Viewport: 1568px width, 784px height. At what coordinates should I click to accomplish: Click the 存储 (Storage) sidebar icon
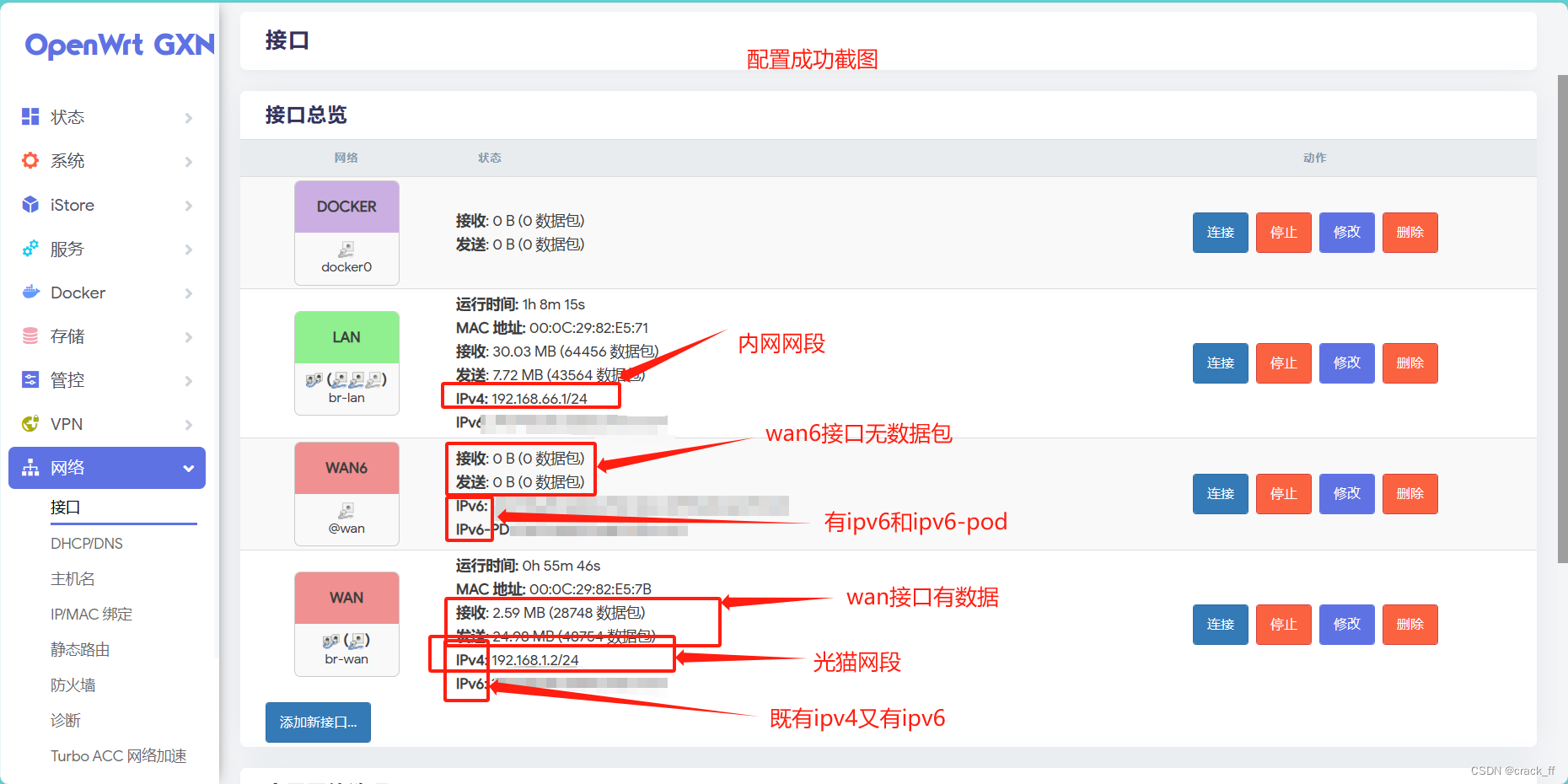(x=30, y=336)
